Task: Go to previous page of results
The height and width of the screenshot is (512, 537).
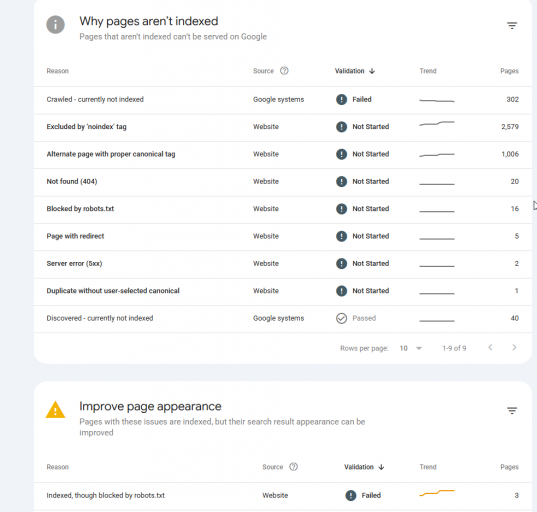Action: (x=490, y=348)
